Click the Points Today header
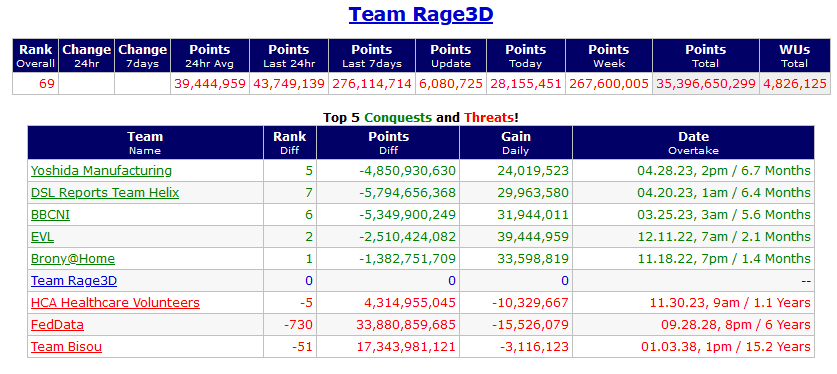The width and height of the screenshot is (837, 374). pyautogui.click(x=526, y=56)
